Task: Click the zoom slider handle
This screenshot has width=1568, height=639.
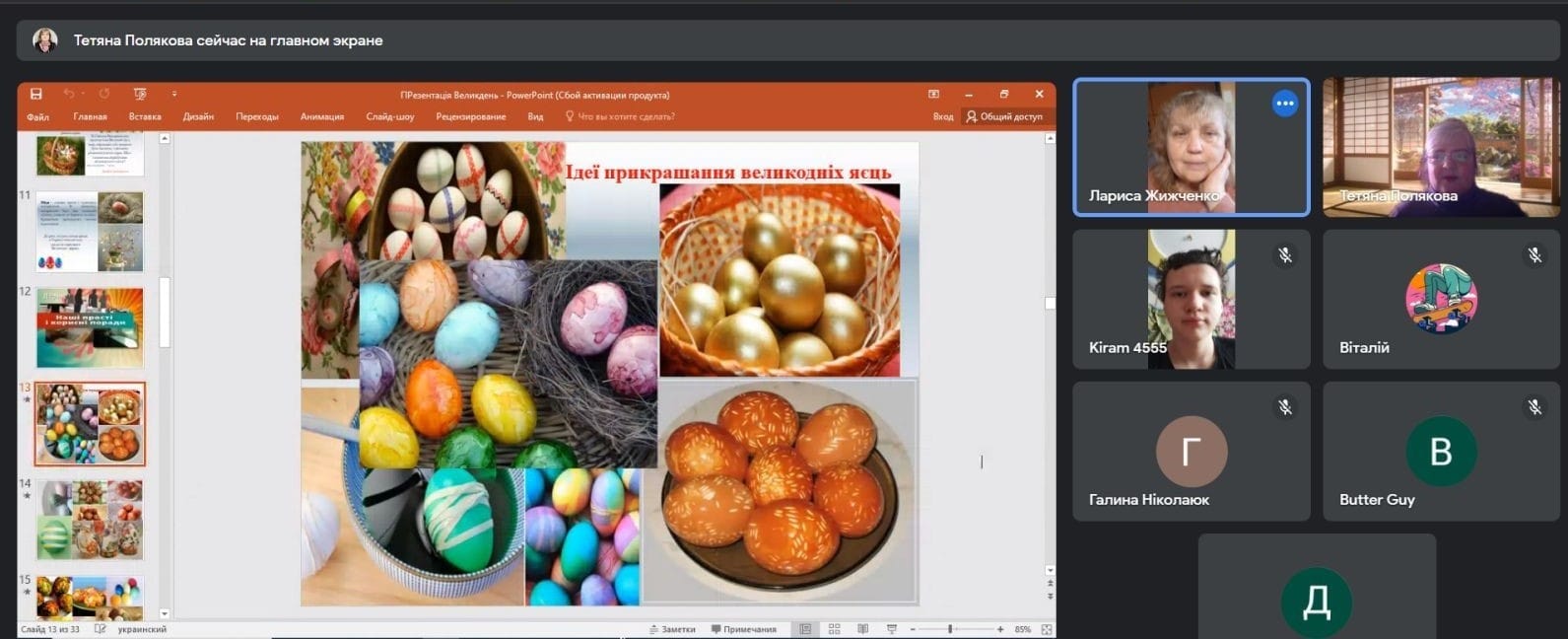Action: (x=950, y=629)
